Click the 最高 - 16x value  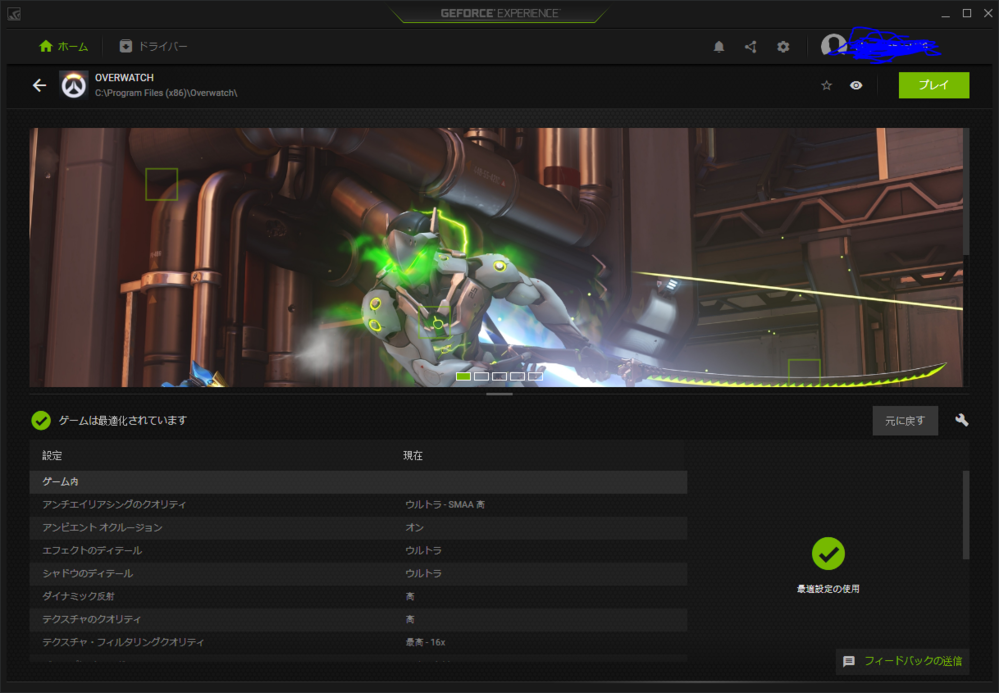[426, 642]
